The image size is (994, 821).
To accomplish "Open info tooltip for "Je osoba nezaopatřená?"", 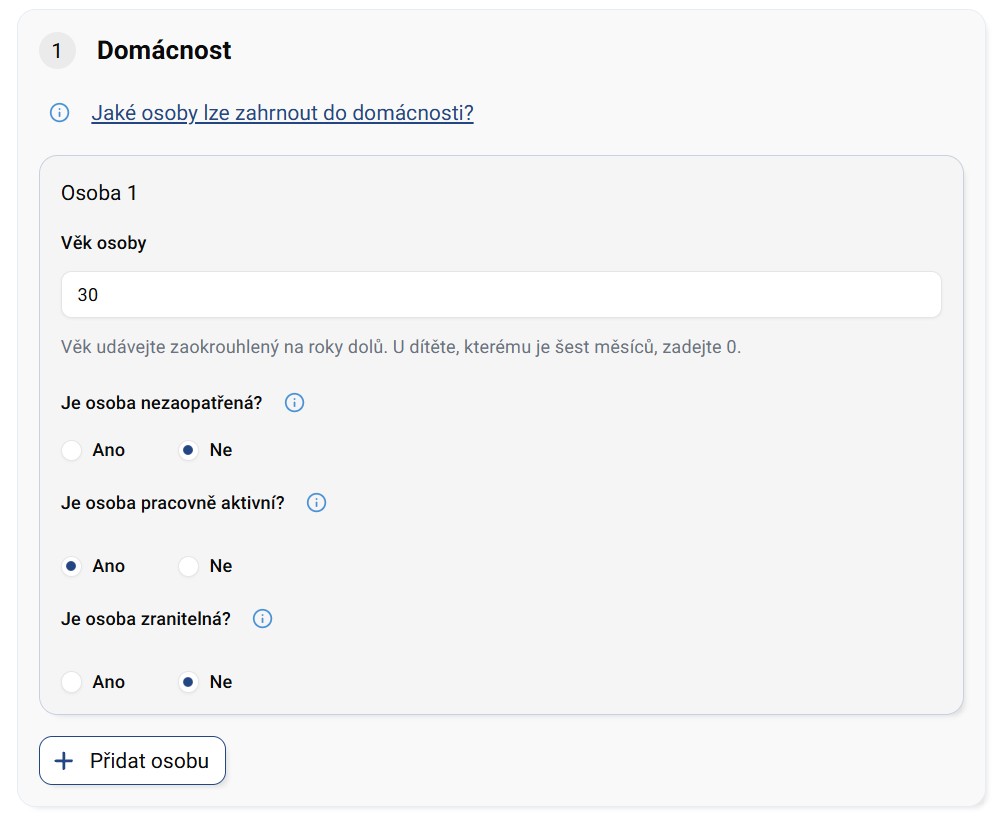I will (x=294, y=403).
